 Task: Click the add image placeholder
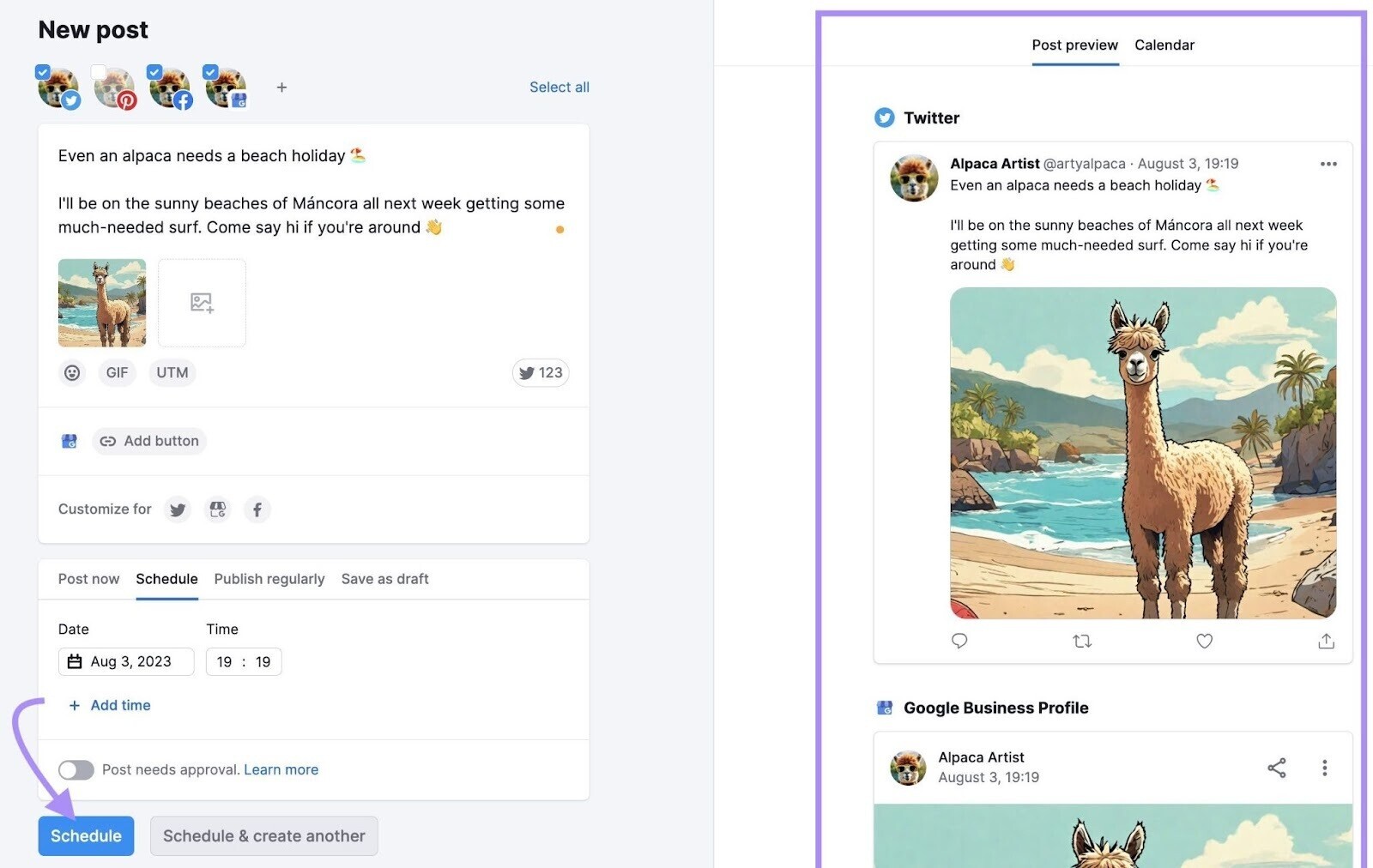point(202,303)
